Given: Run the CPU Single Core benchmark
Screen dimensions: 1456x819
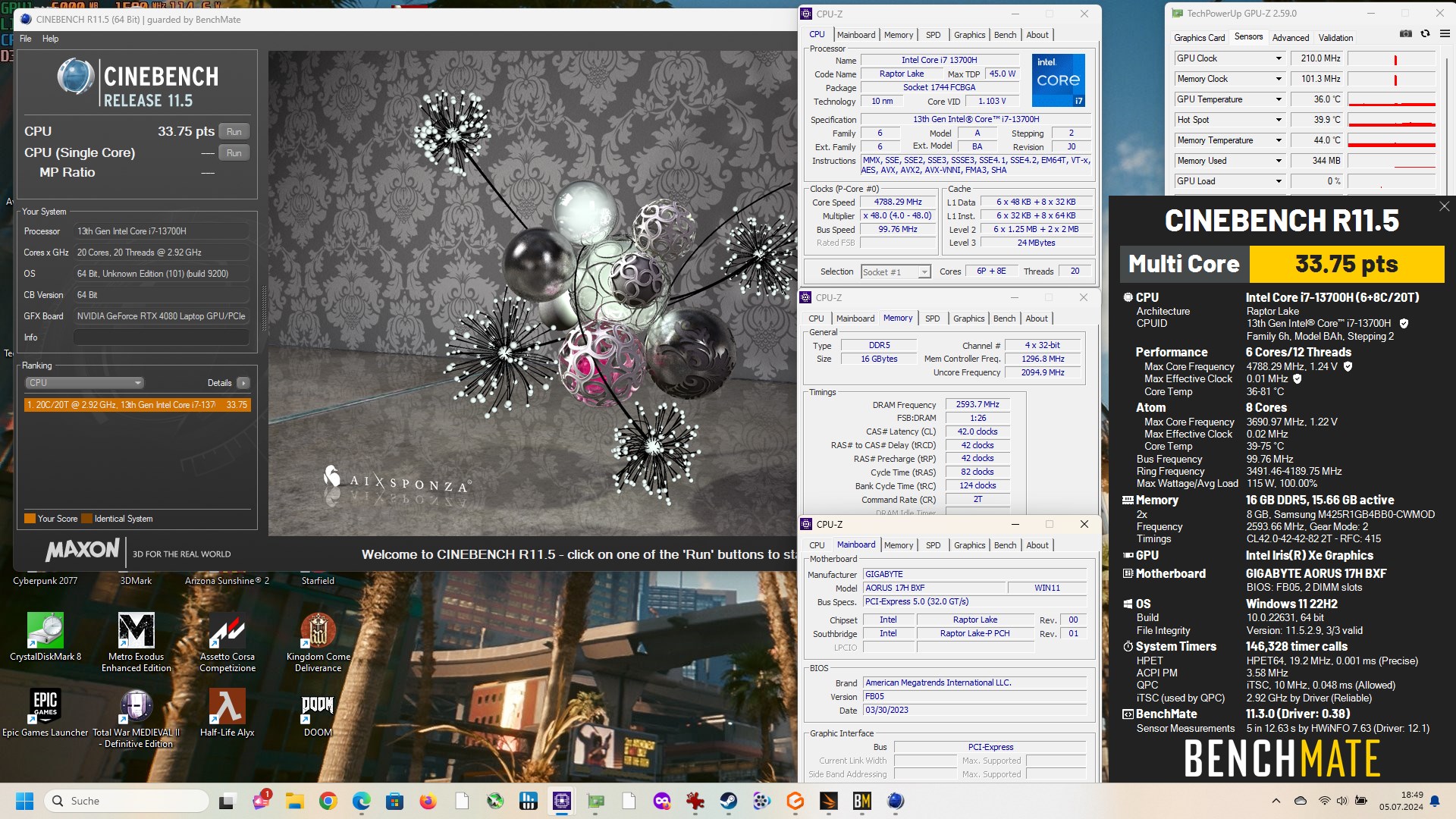Looking at the screenshot, I should 234,152.
